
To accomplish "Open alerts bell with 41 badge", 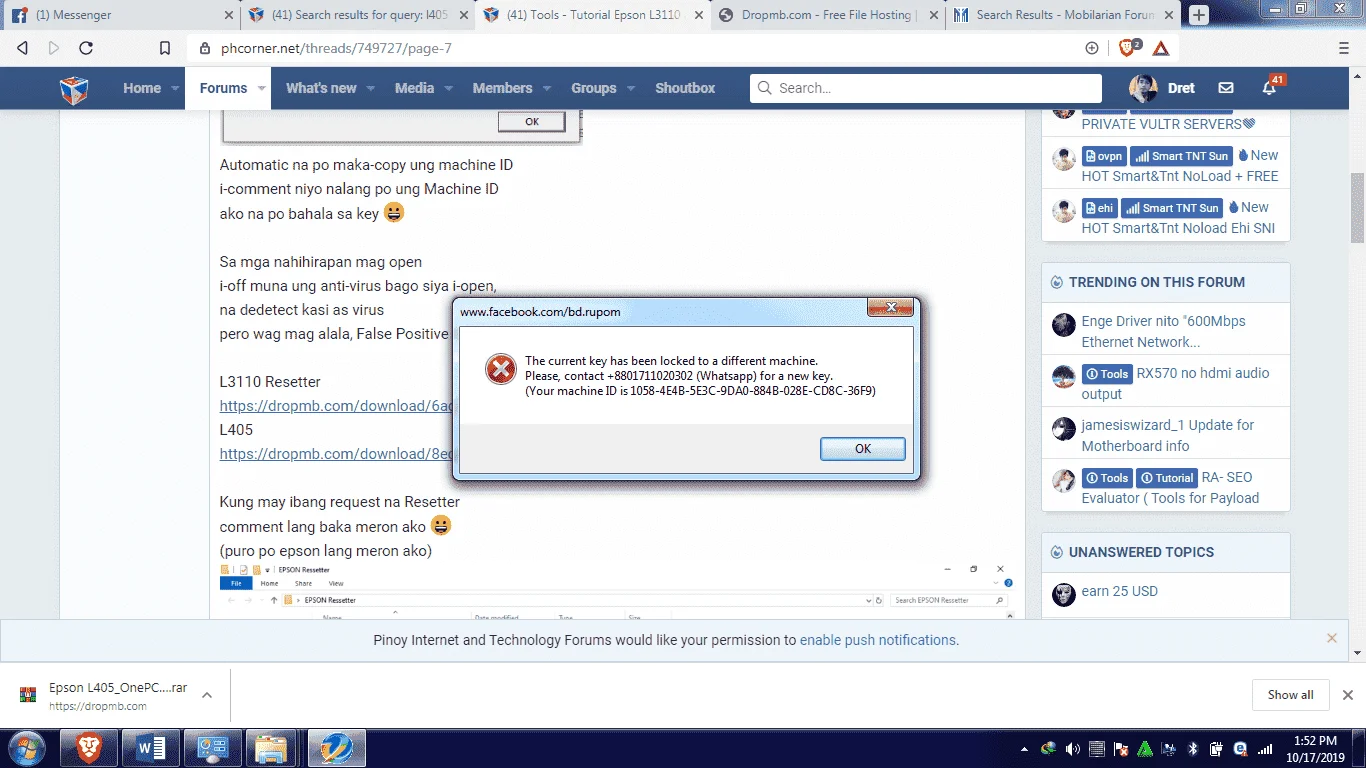I will pos(1270,87).
